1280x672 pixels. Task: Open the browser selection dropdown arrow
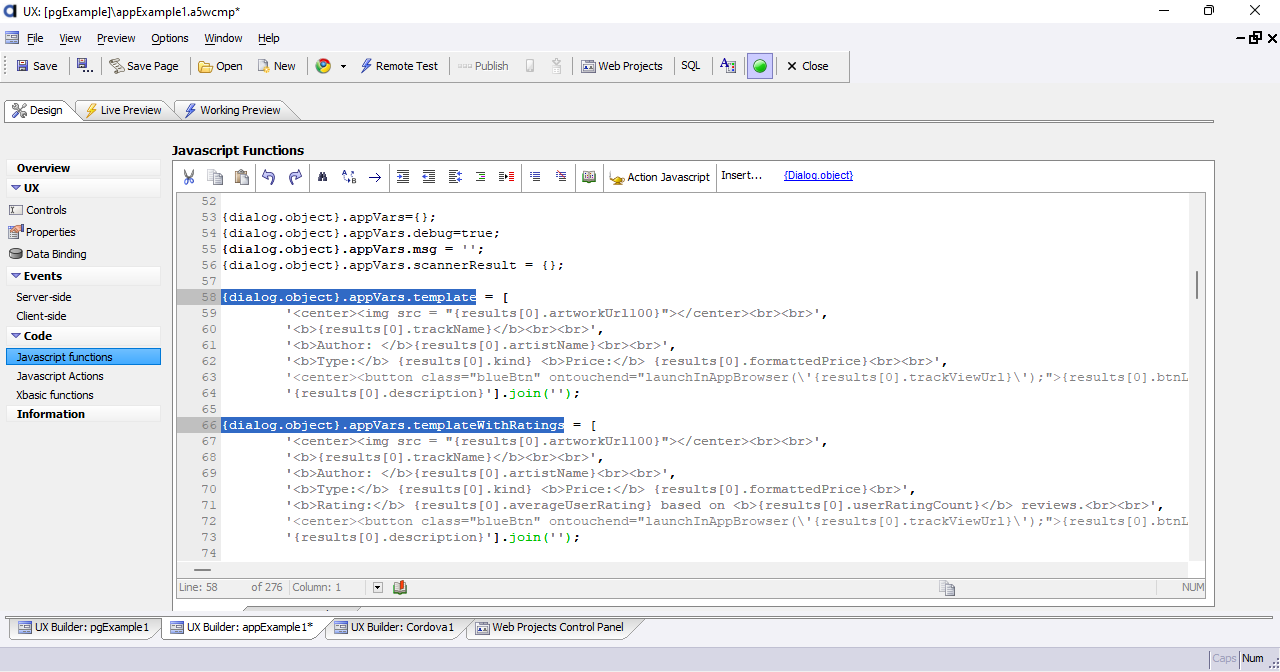pos(343,66)
